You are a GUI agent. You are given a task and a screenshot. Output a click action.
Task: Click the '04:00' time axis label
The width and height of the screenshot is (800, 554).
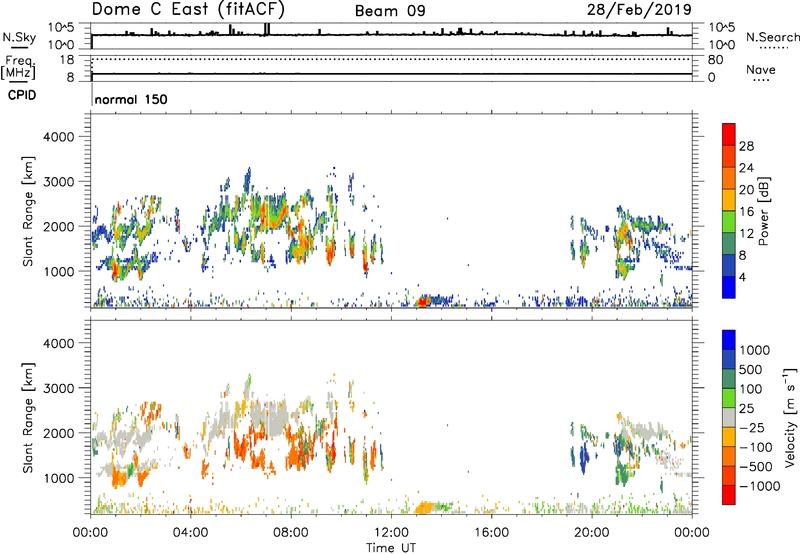click(190, 533)
